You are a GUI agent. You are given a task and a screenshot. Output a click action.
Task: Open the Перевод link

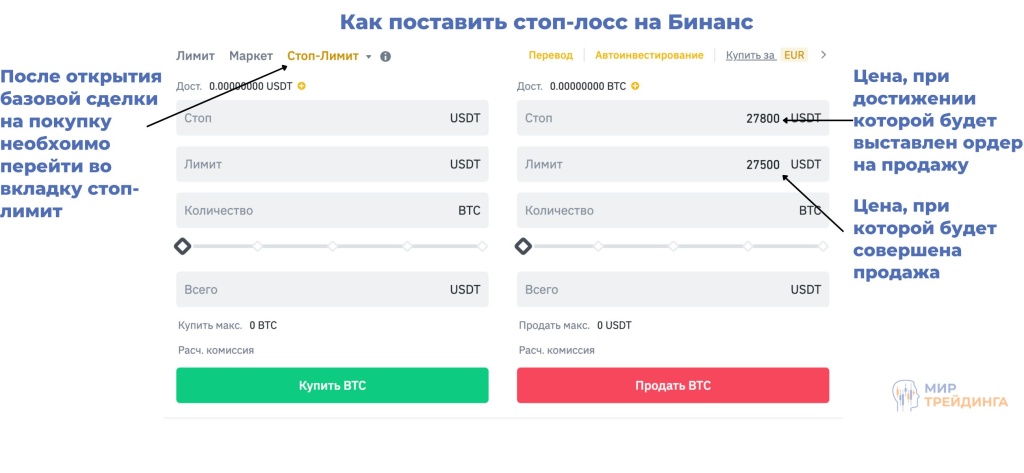coord(550,55)
